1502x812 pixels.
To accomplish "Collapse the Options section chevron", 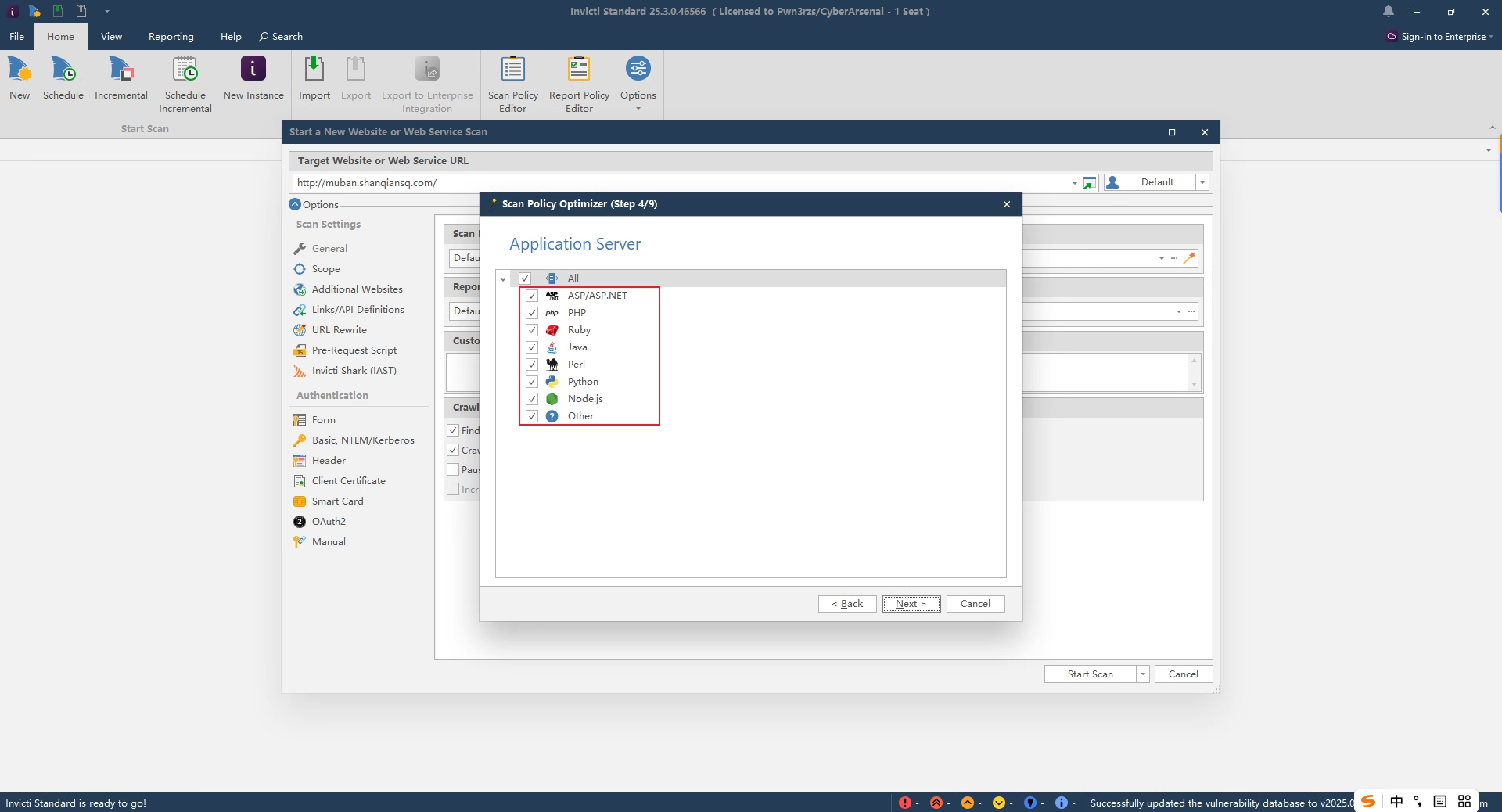I will coord(295,205).
